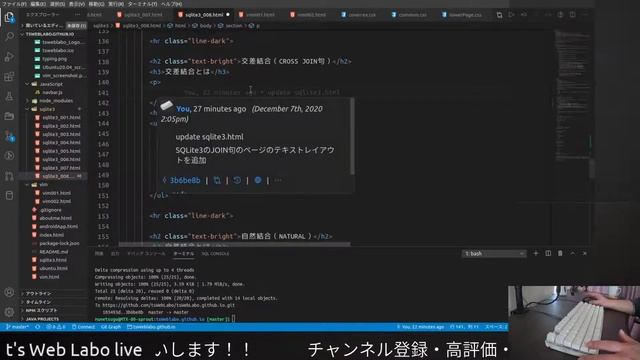Screen dimensions: 640x360
Task: Open the Source Control view with badge
Action: [9, 136]
